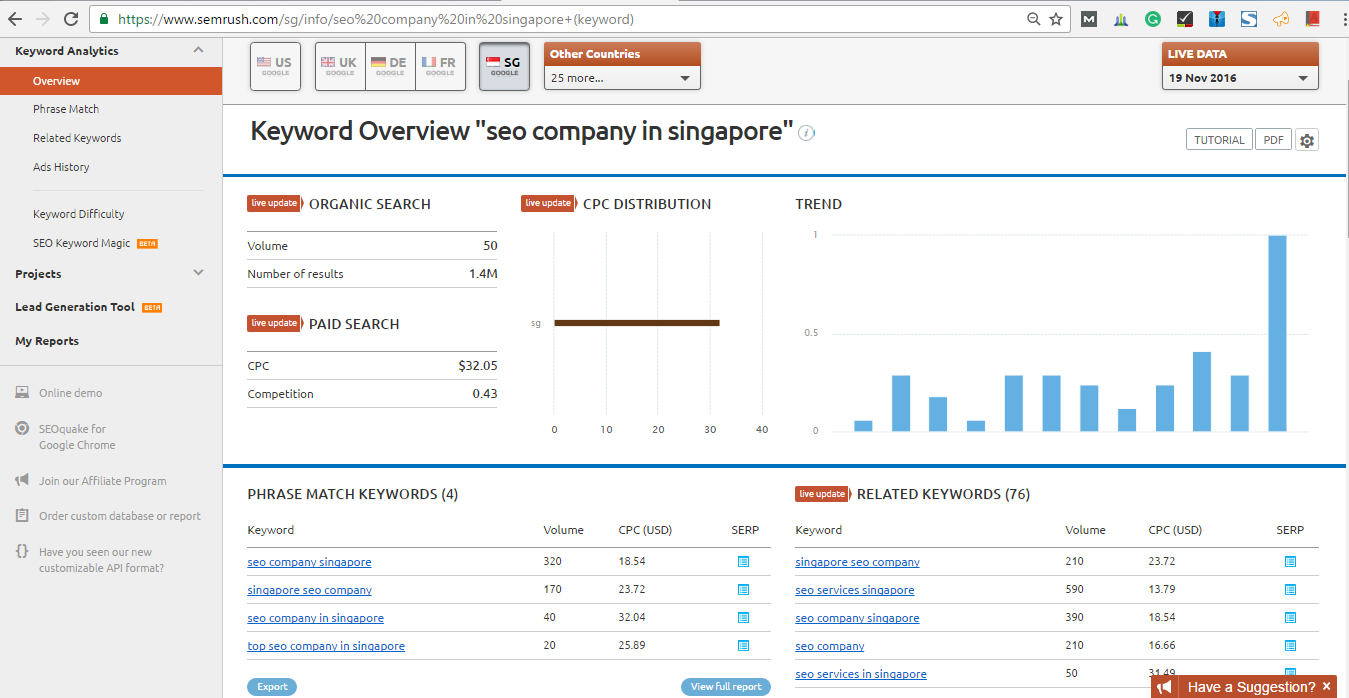
Task: Open report settings via the gear icon
Action: [x=1307, y=140]
